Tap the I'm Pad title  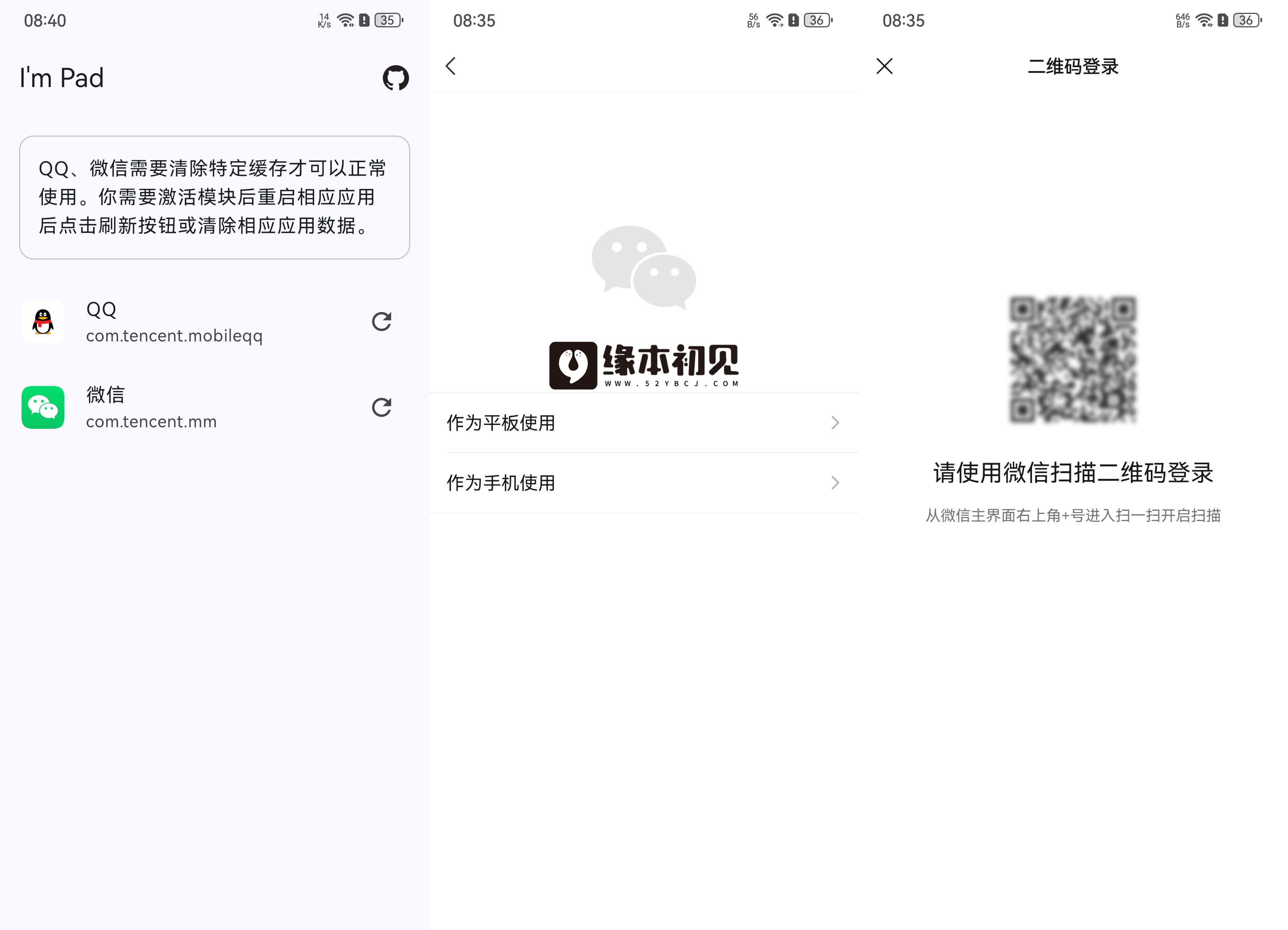[x=61, y=78]
